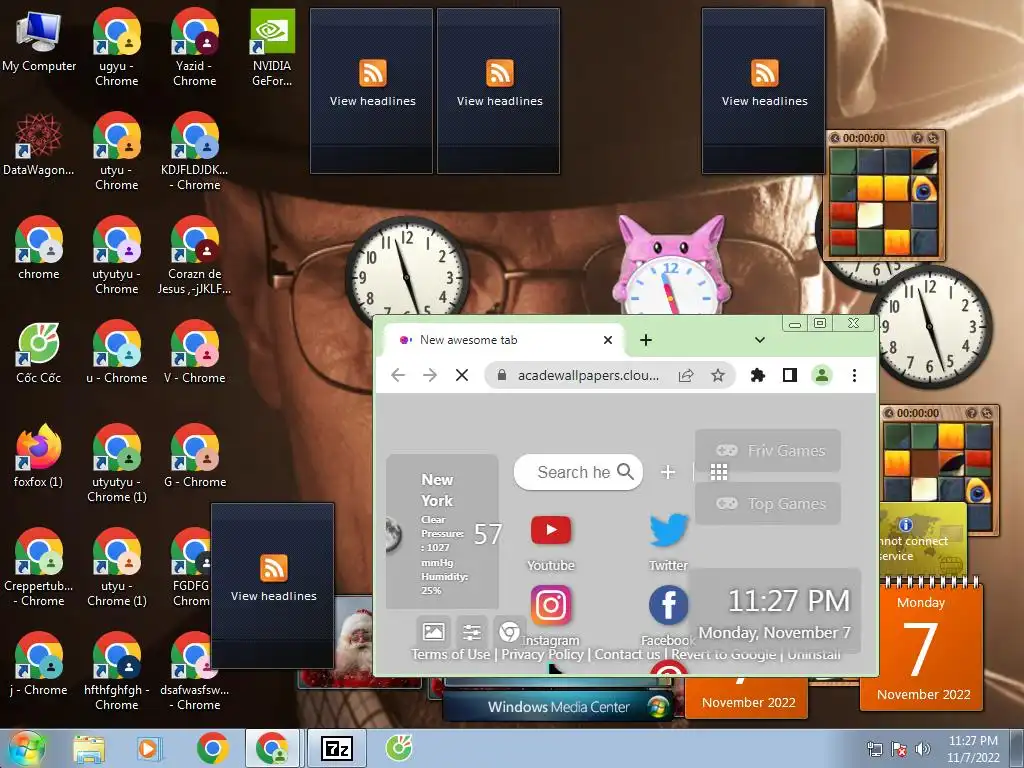Click pink cat clock gadget
Image resolution: width=1024 pixels, height=768 pixels.
pos(671,265)
